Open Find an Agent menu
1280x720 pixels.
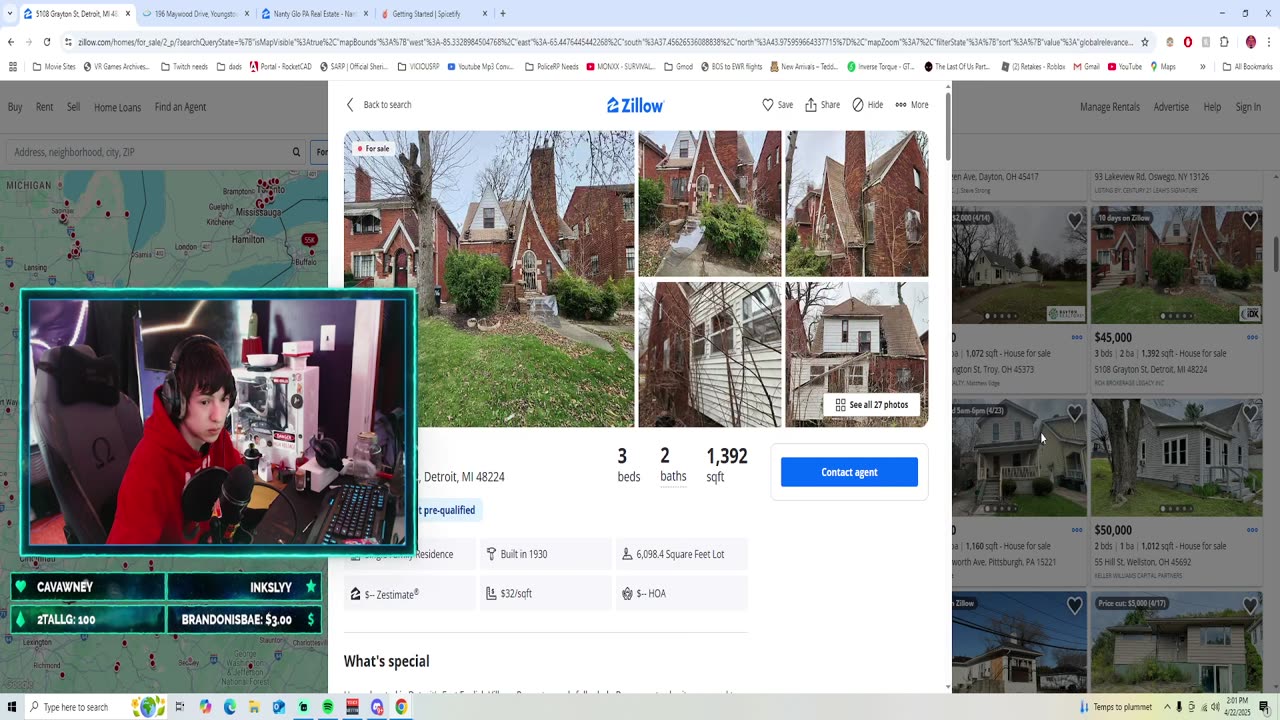coord(180,107)
